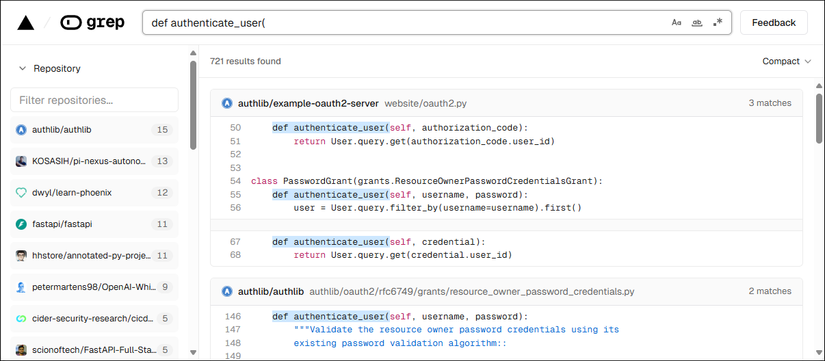This screenshot has width=825, height=361.
Task: Select line 50 authenticate_user definition
Action: point(400,128)
